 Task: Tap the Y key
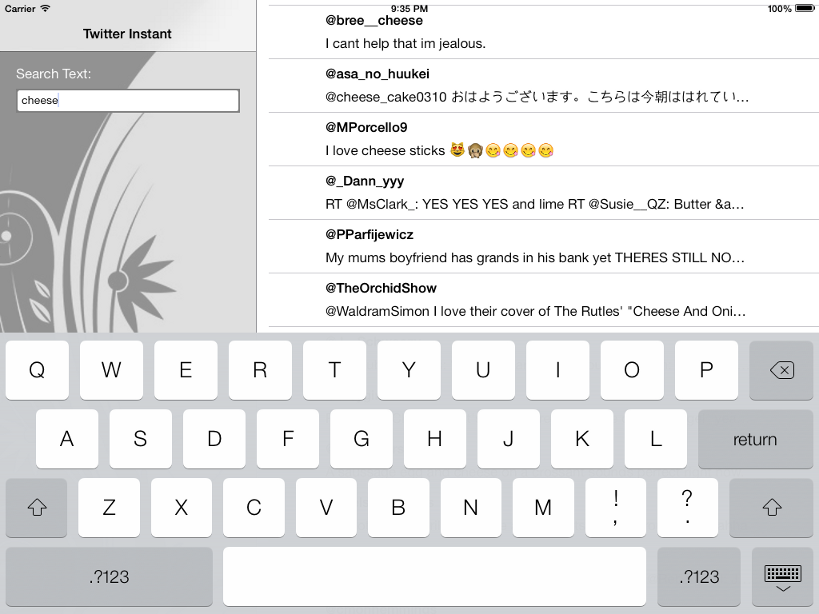click(409, 370)
